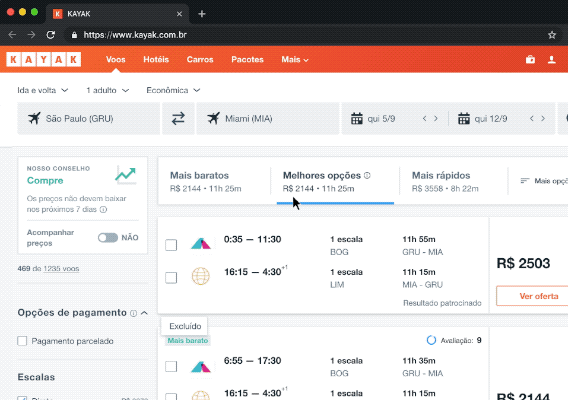Bookmark this page with the star

(552, 35)
